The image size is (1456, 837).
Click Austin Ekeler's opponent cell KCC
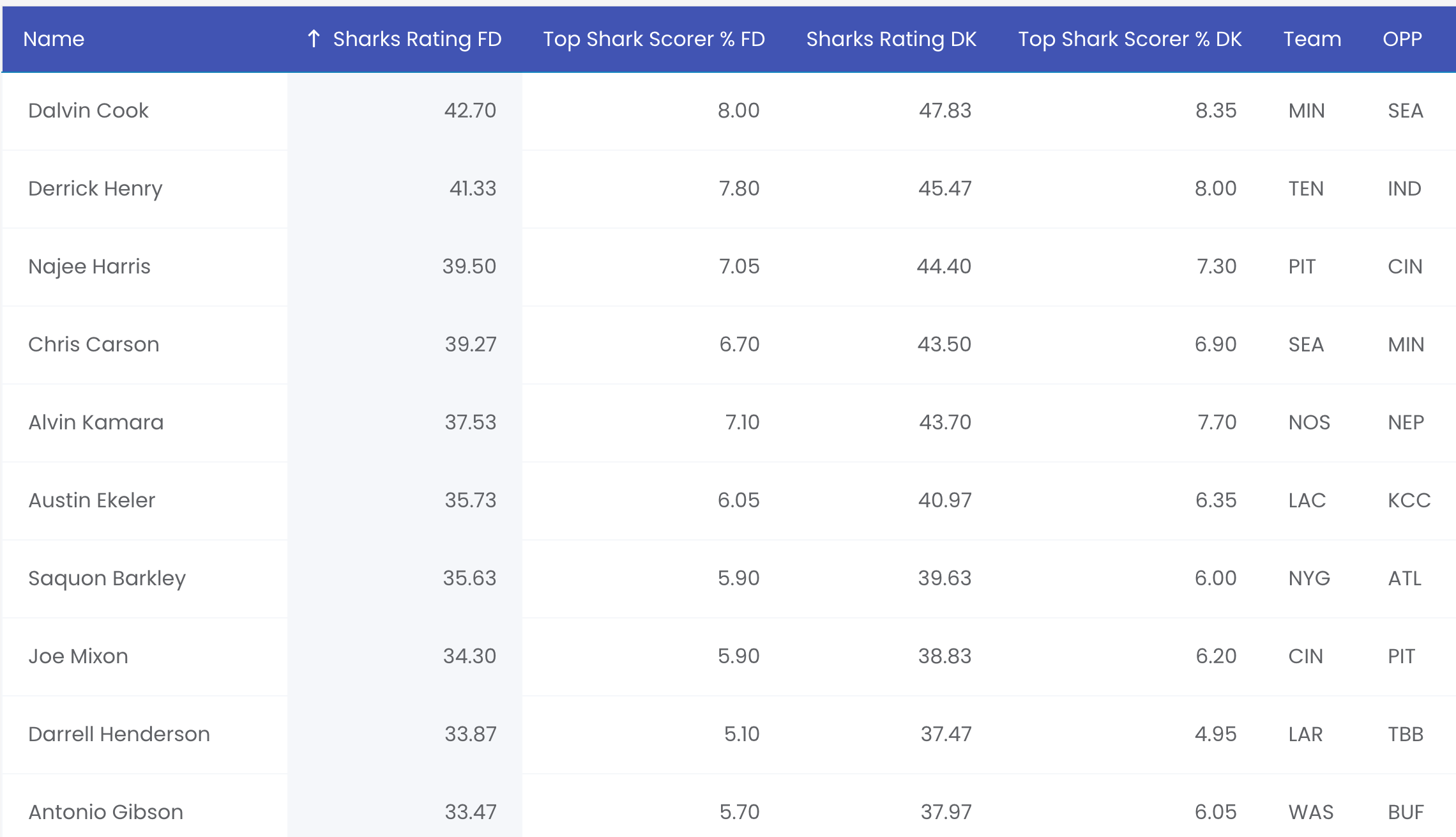[1409, 500]
